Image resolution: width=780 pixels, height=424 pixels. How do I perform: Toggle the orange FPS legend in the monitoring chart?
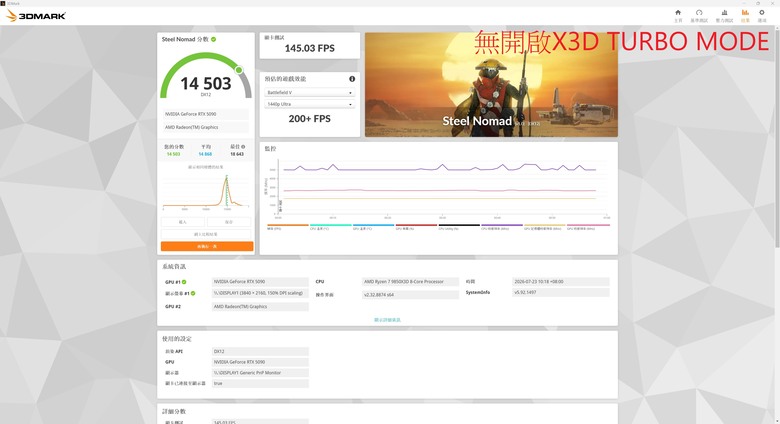coord(288,227)
